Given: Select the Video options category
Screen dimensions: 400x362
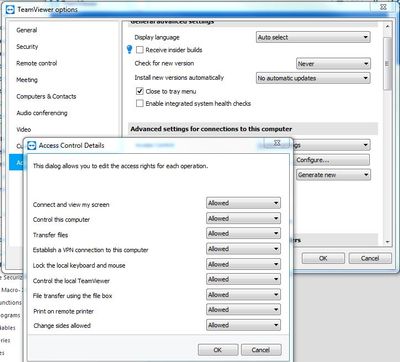Looking at the screenshot, I should (24, 129).
